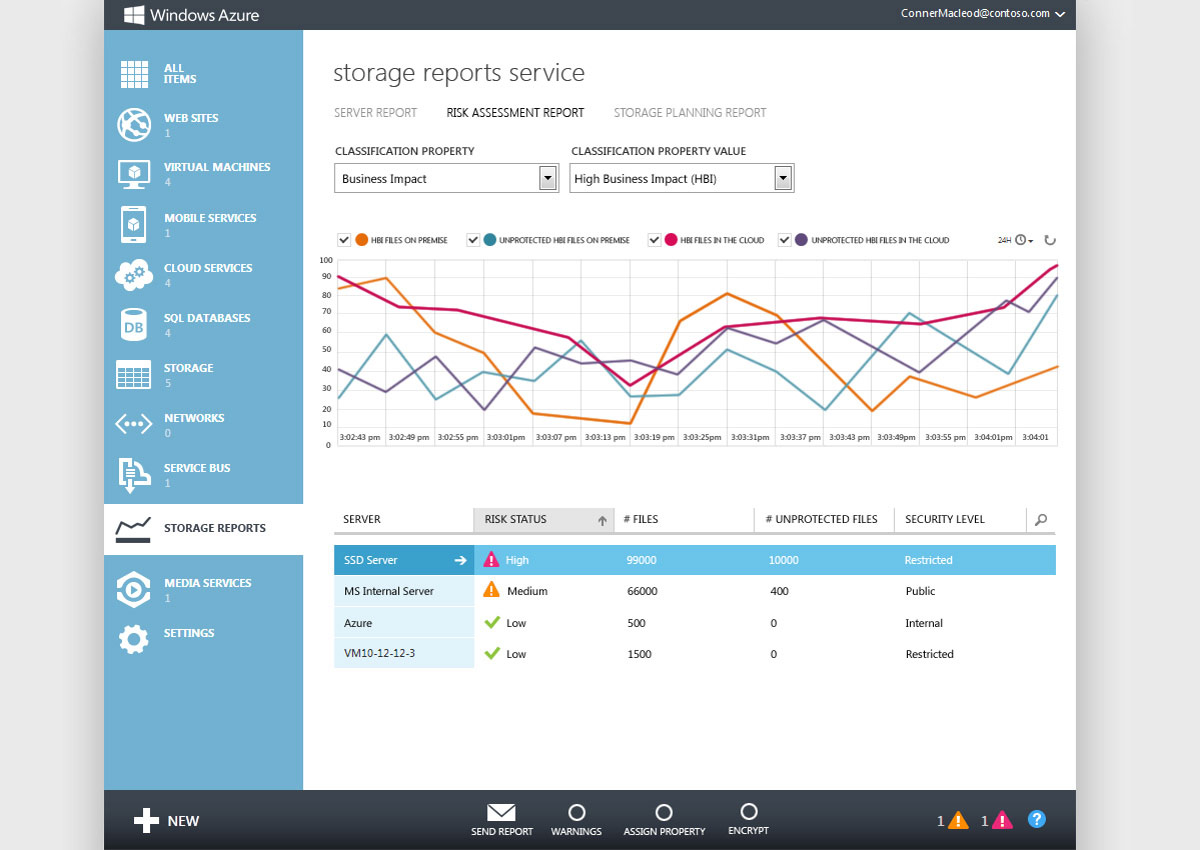The height and width of the screenshot is (850, 1200).
Task: Select the MS Internal Server row
Action: (x=695, y=591)
